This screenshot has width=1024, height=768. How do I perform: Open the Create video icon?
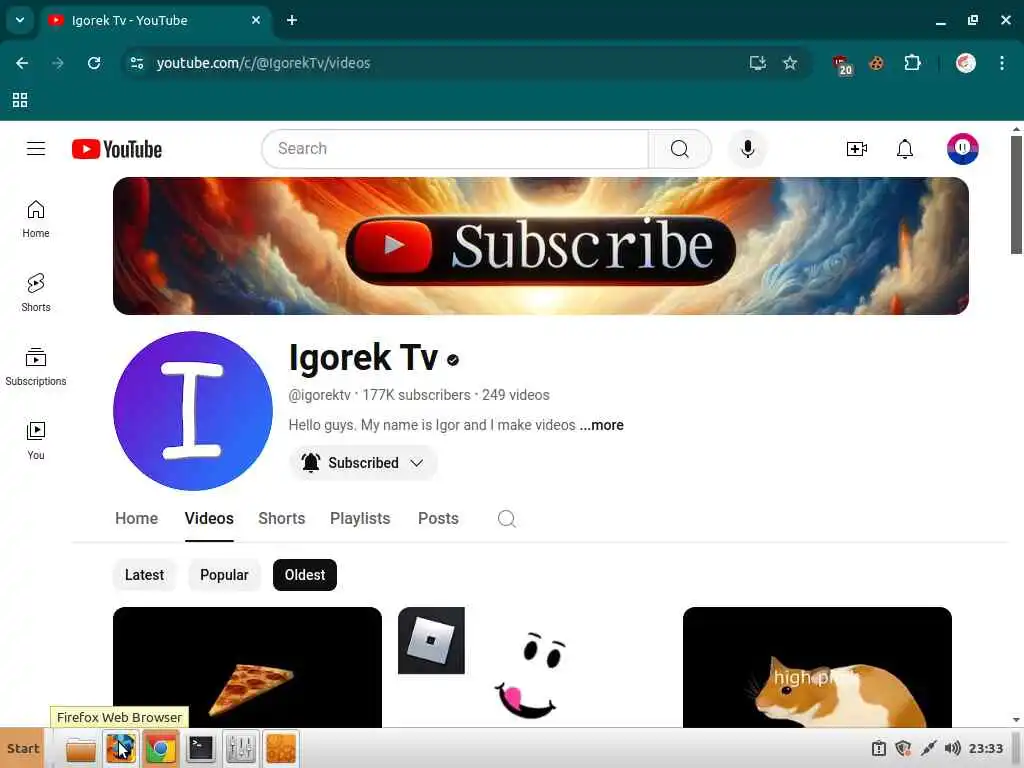(x=856, y=149)
